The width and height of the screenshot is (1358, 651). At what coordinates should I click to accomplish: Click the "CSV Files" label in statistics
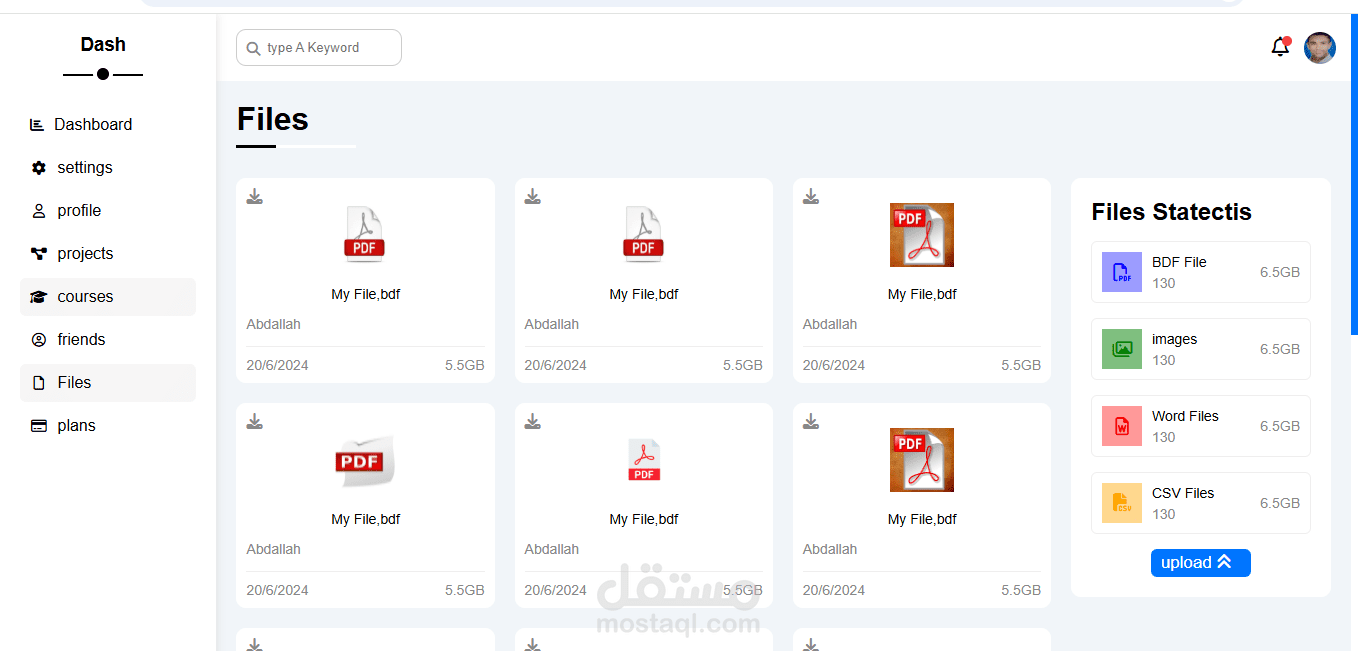(1183, 493)
